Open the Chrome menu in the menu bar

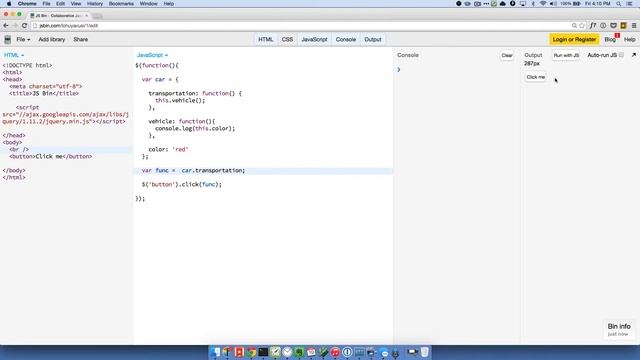[x=27, y=4]
